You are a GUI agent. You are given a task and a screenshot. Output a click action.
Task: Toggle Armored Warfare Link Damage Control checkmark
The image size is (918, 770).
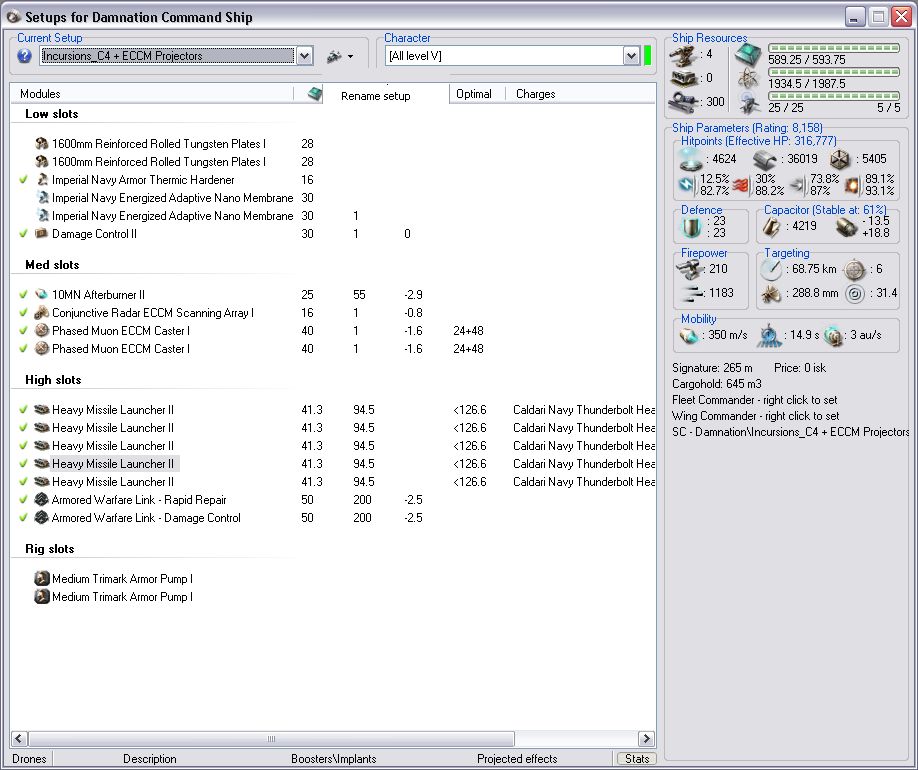(23, 518)
